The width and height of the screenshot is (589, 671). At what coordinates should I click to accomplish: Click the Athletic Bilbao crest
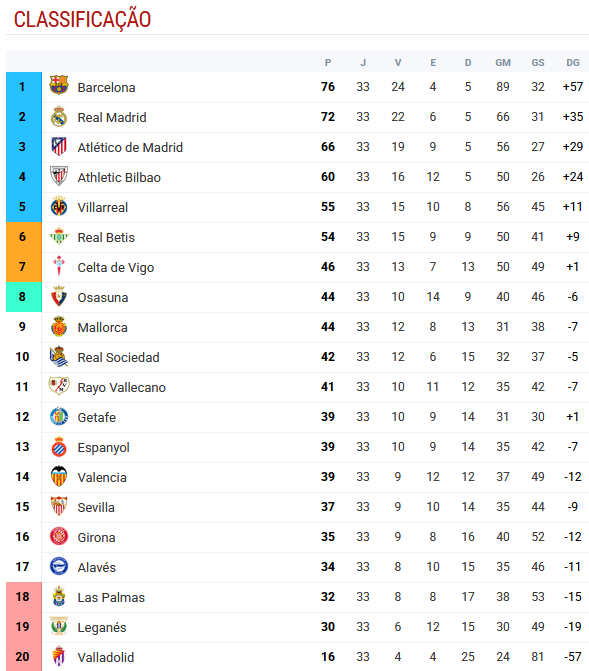click(59, 176)
